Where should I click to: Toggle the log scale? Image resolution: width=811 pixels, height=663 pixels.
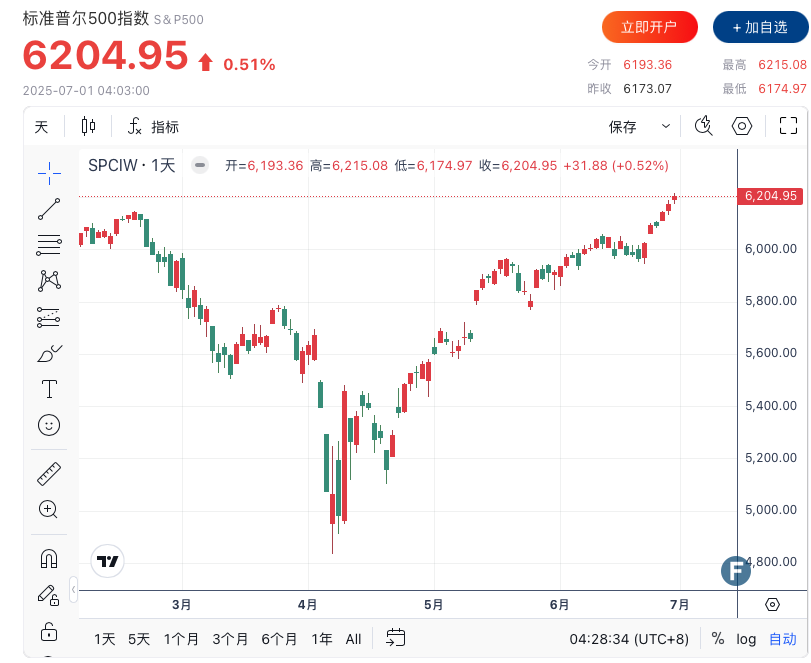tap(747, 639)
